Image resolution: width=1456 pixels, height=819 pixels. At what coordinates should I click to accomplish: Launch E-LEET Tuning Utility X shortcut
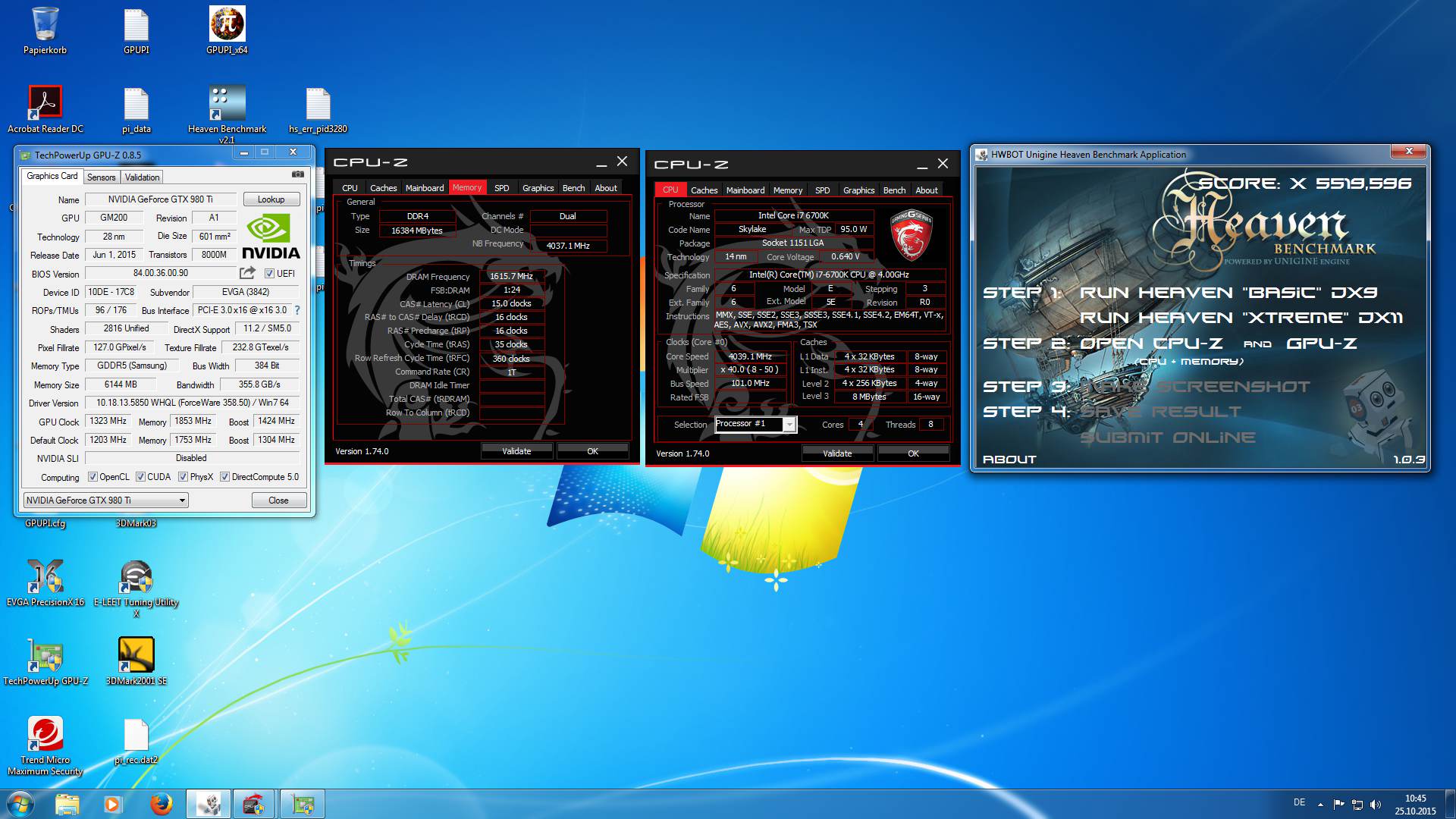(136, 588)
